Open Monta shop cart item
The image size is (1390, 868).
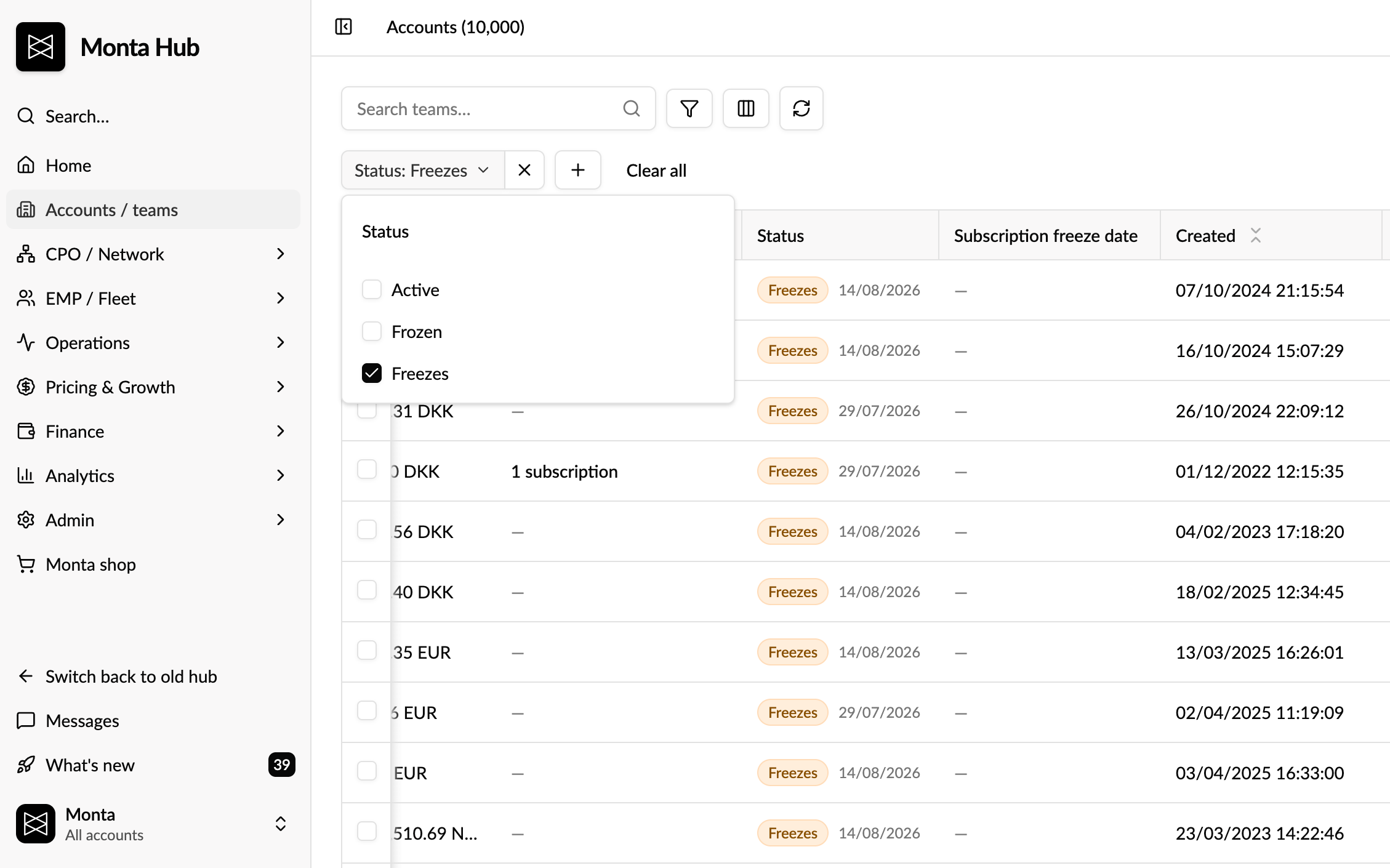153,565
